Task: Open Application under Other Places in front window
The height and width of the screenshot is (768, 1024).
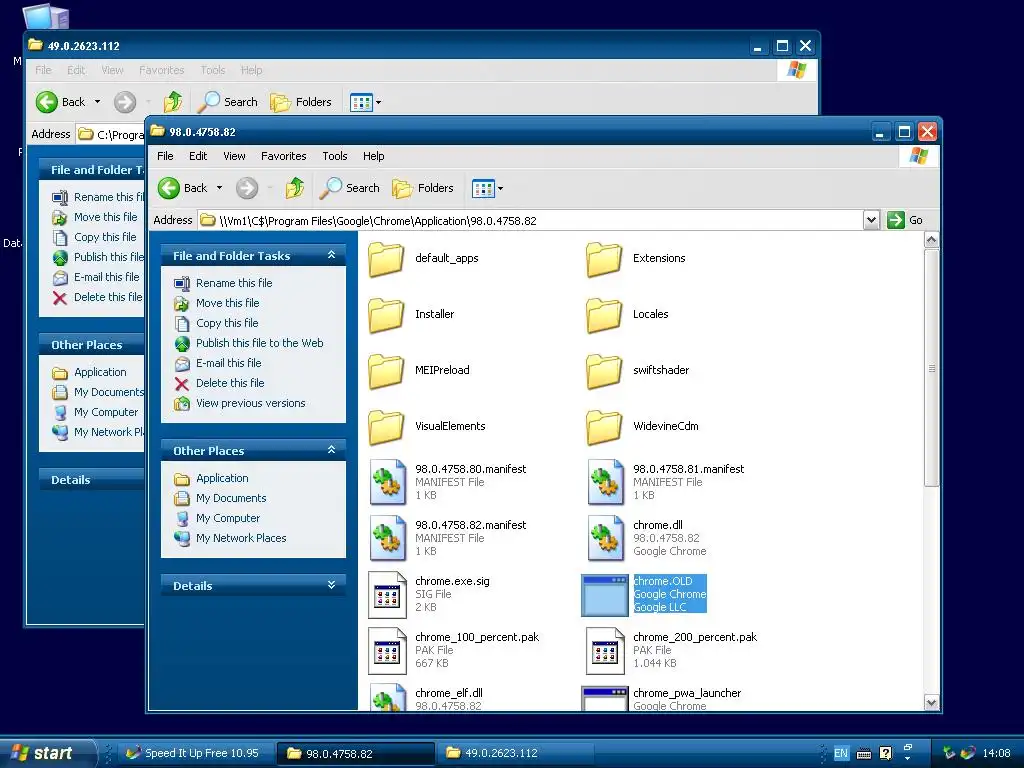Action: click(222, 478)
